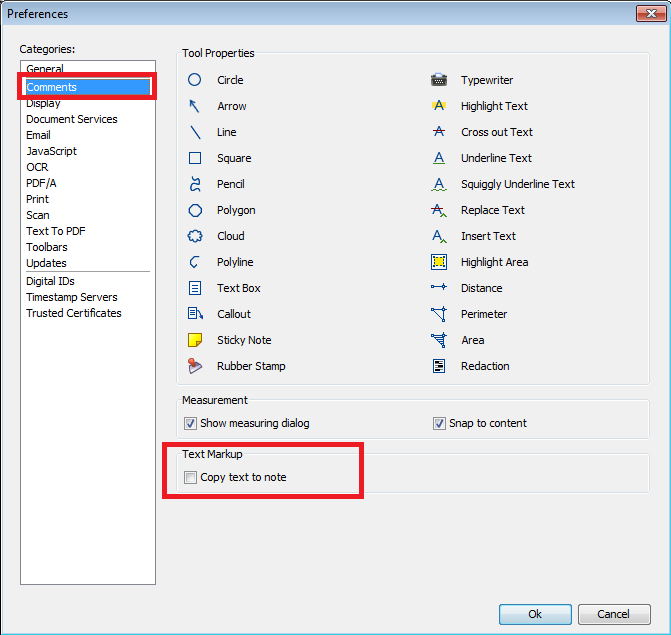Disable Show measuring dialog checkbox

tap(190, 424)
